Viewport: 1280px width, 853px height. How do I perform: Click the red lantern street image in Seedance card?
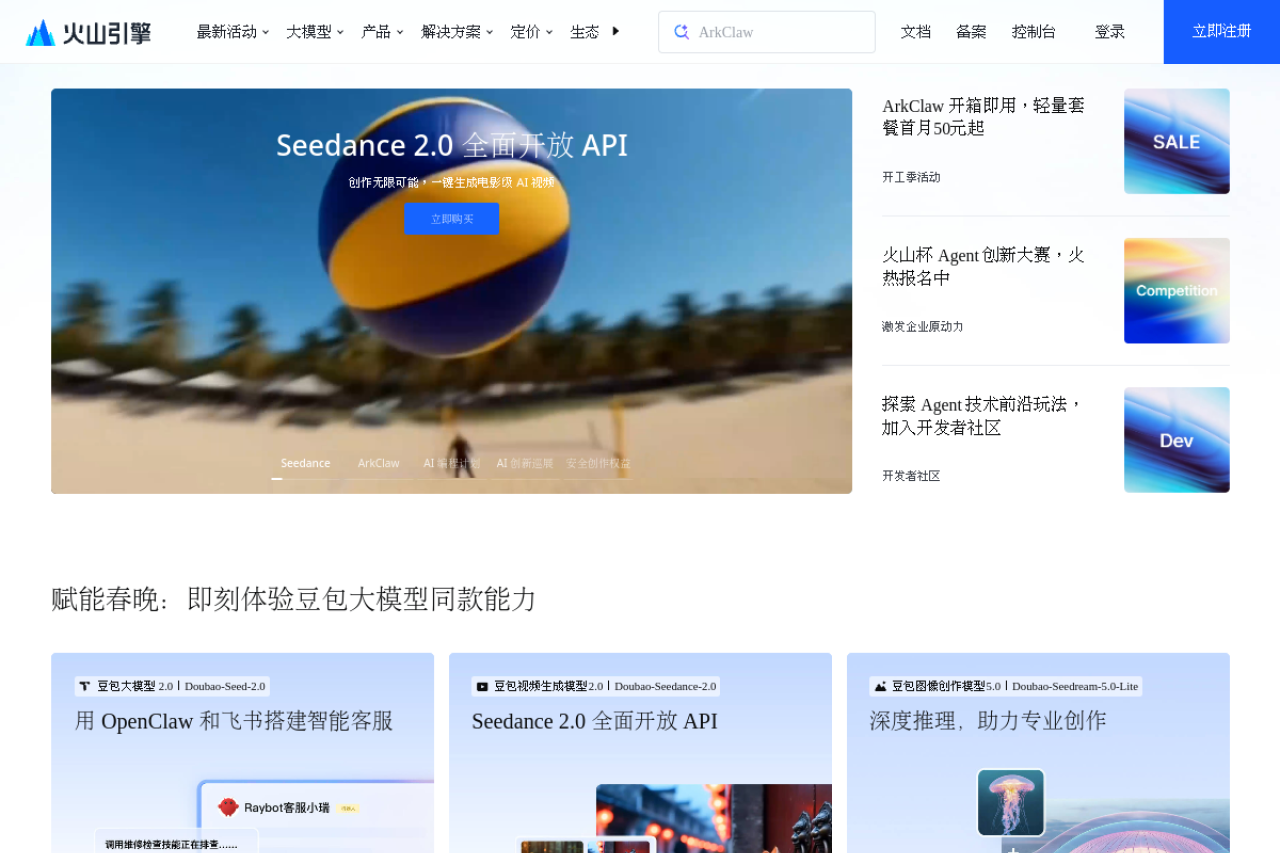(x=714, y=819)
